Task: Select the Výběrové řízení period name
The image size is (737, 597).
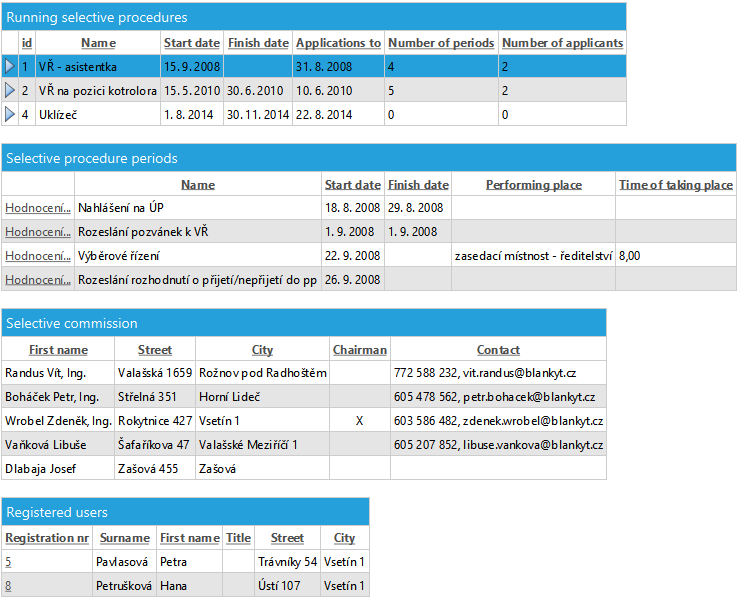Action: pos(198,256)
